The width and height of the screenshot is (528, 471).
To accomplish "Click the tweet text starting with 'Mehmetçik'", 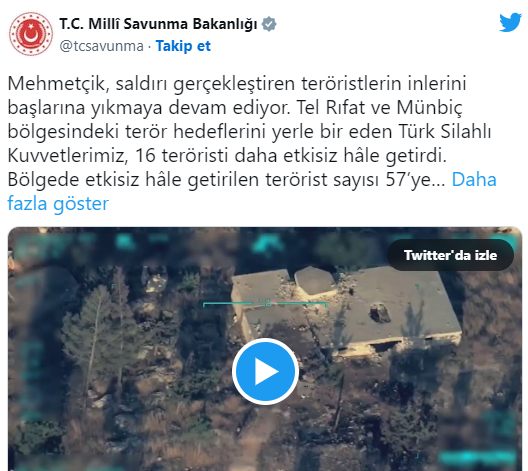I will pyautogui.click(x=252, y=143).
